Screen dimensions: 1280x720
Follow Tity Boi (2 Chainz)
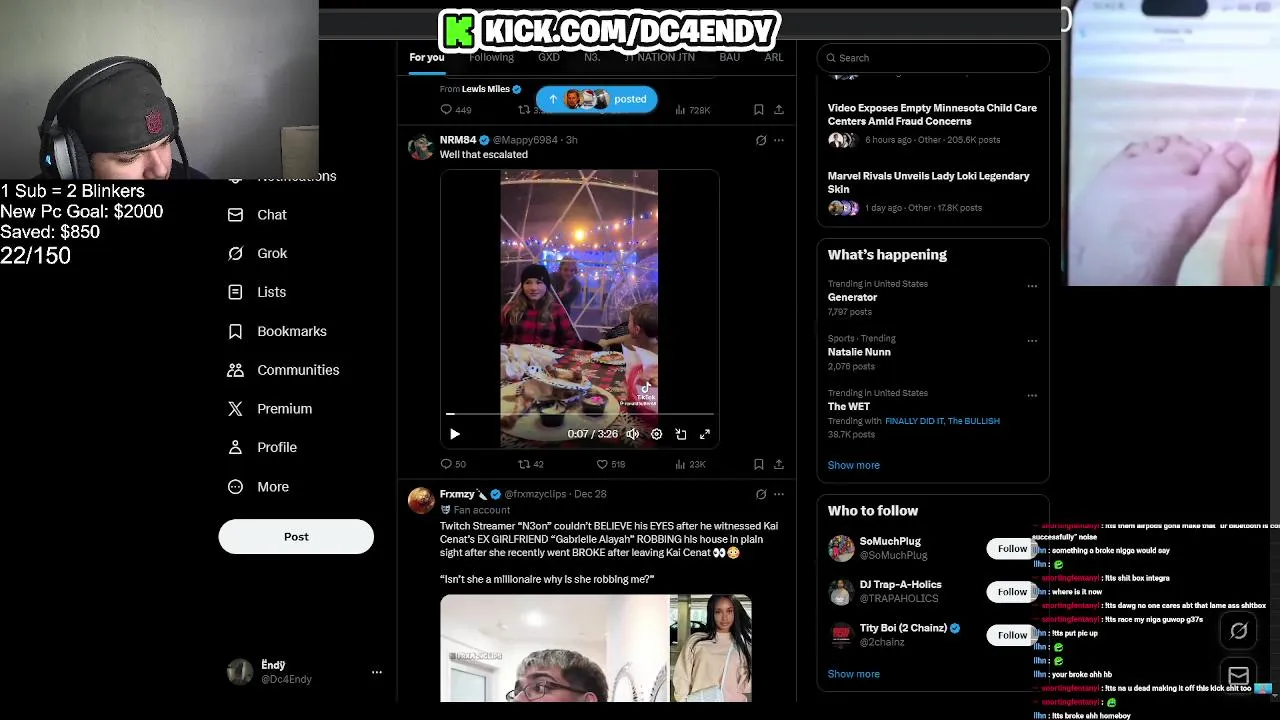[x=1012, y=635]
